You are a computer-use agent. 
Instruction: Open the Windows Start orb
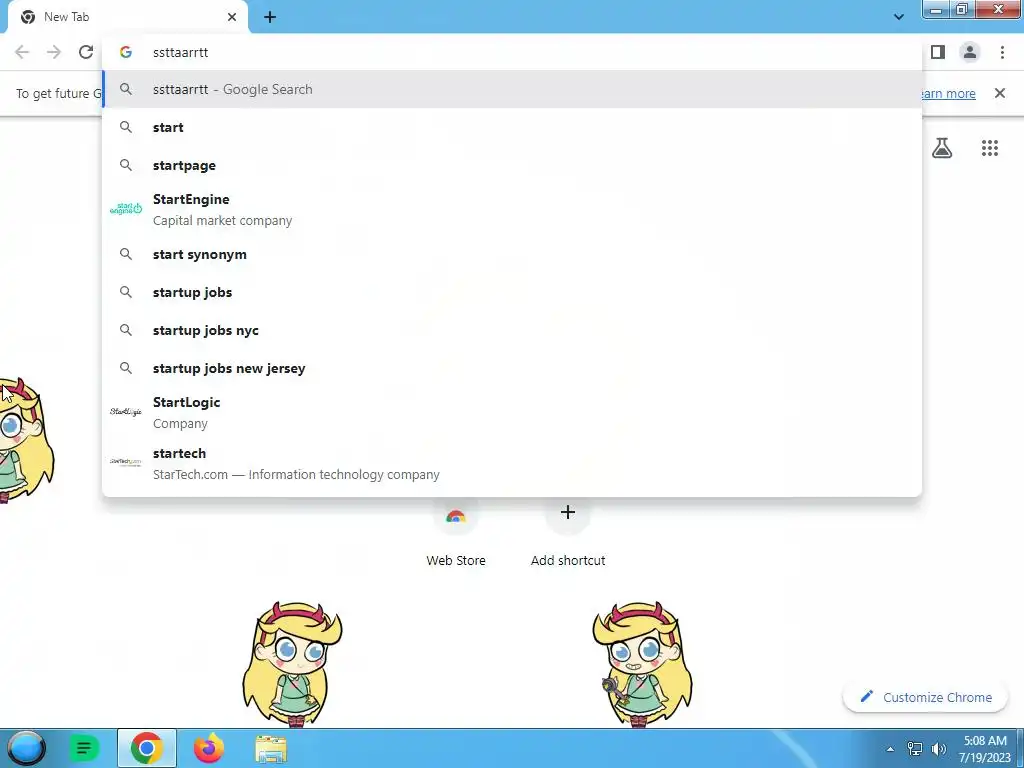coord(26,748)
